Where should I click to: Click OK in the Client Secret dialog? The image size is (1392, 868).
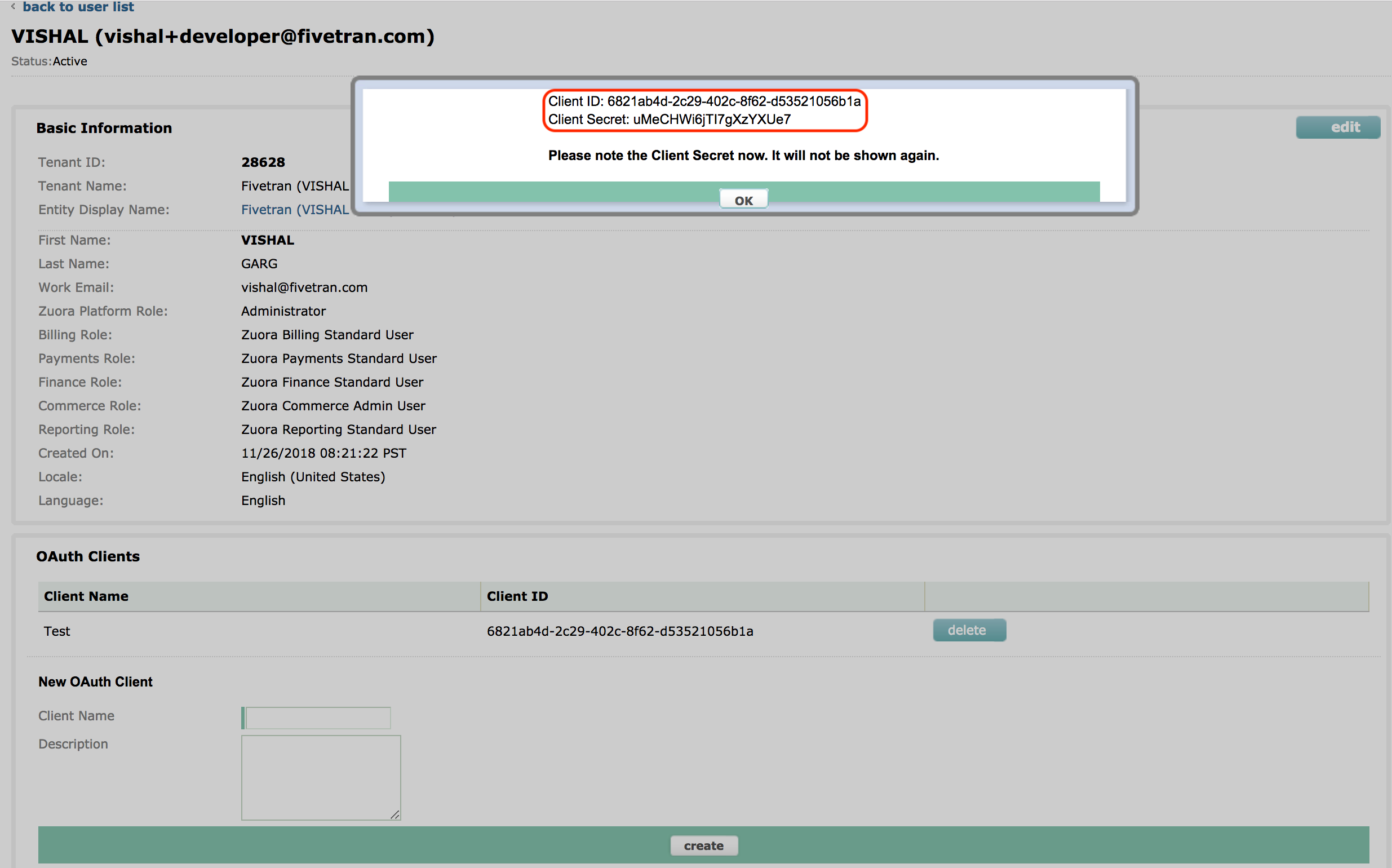point(743,200)
